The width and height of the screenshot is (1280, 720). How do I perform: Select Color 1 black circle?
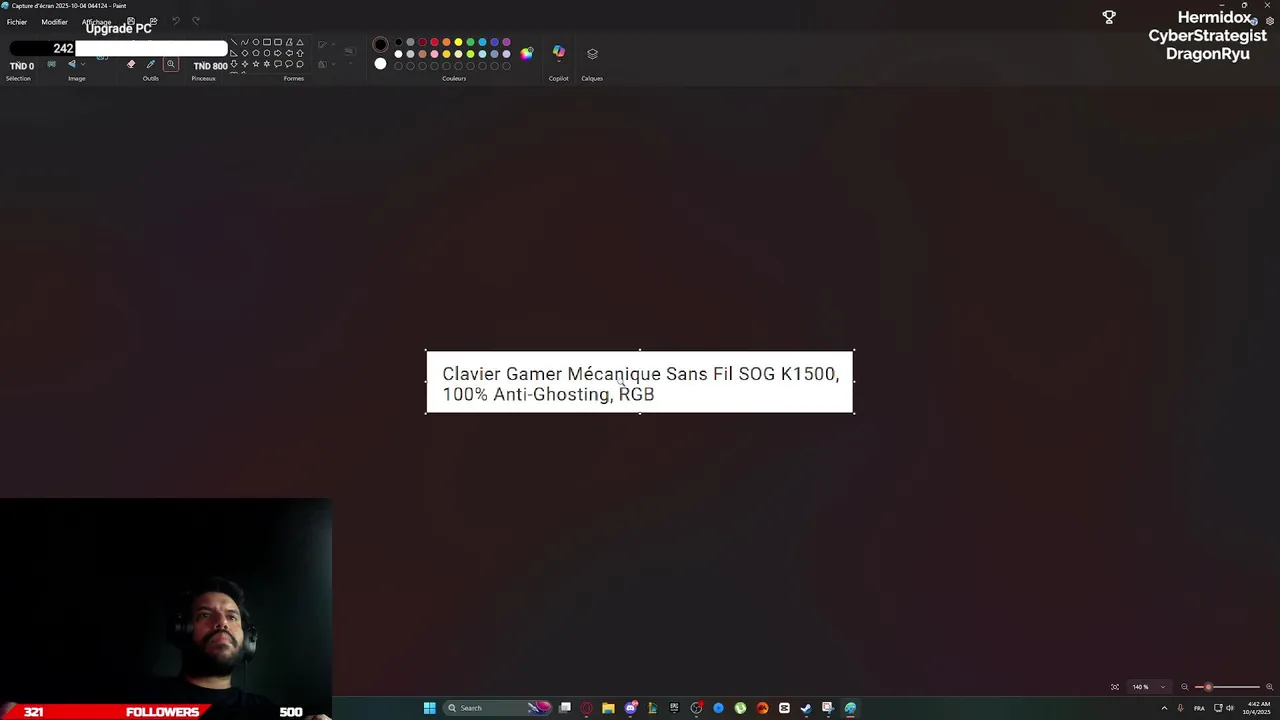pyautogui.click(x=380, y=44)
